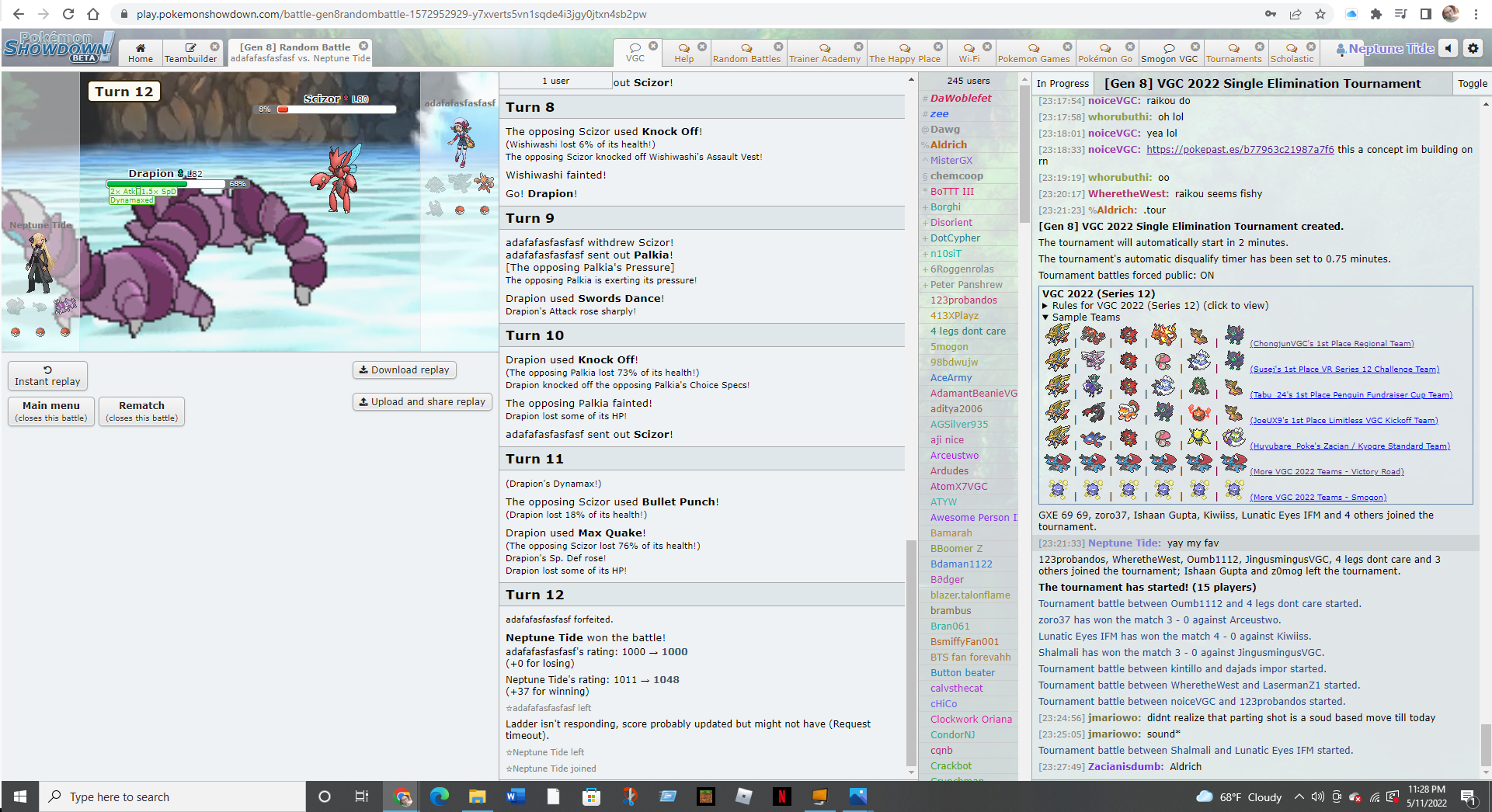Click Download replay button

[405, 370]
